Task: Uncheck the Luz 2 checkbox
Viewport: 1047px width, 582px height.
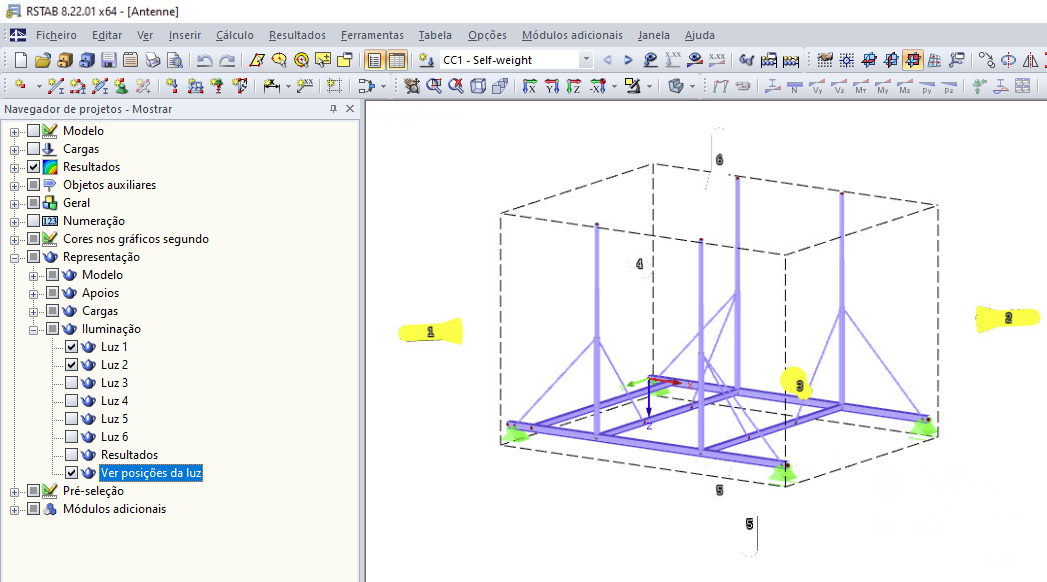Action: click(71, 365)
